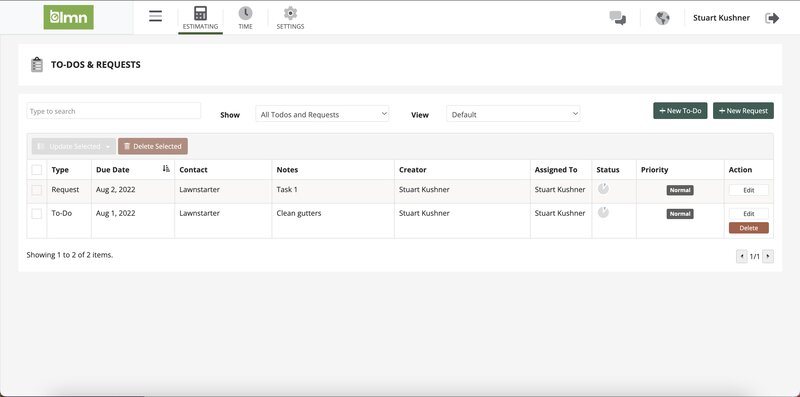Image resolution: width=800 pixels, height=397 pixels.
Task: Edit the Clean gutters to-do
Action: pos(748,214)
